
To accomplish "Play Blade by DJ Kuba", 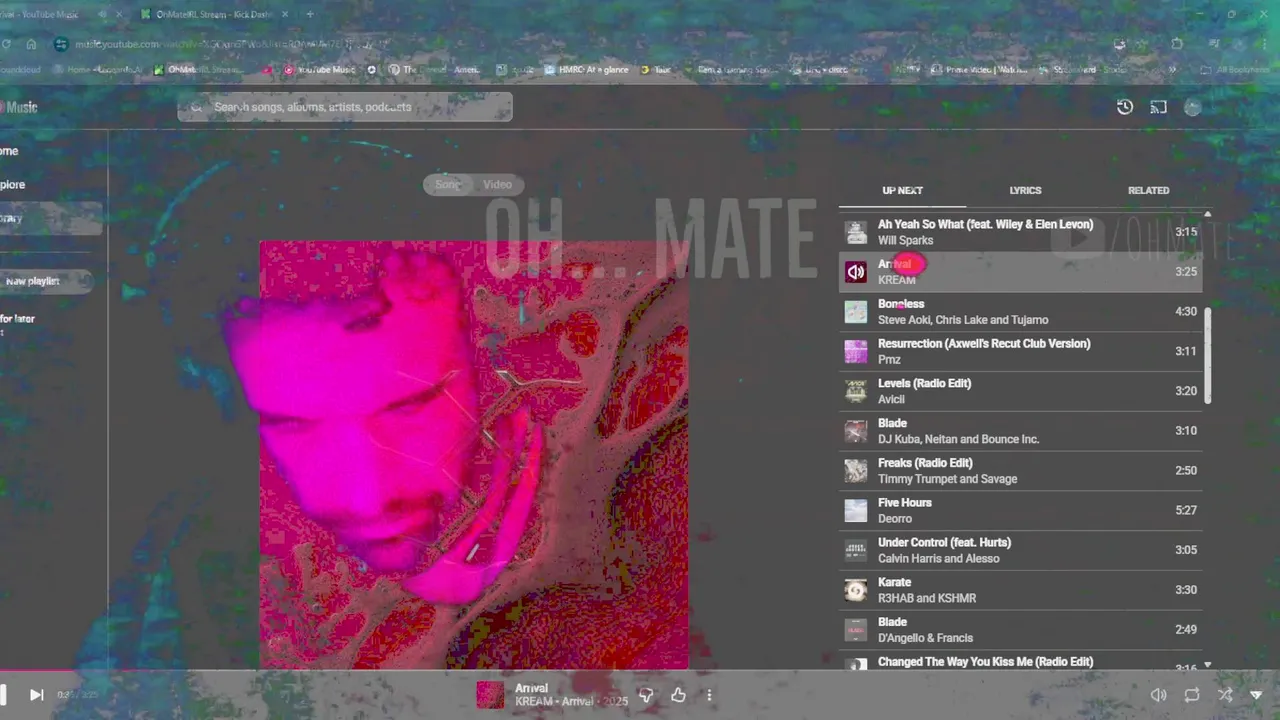I will pyautogui.click(x=1020, y=431).
